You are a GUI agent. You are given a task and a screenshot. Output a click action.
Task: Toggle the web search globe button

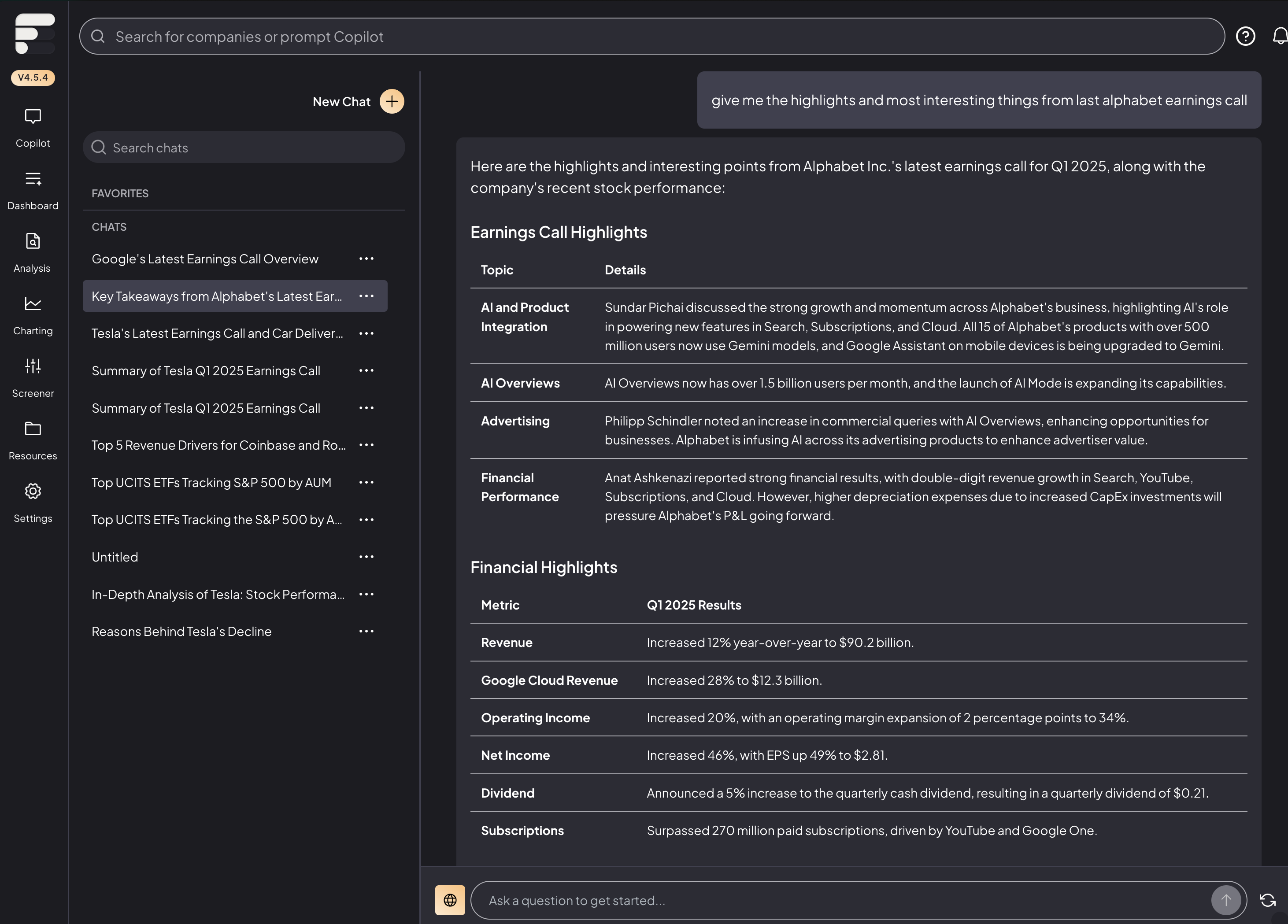(450, 900)
